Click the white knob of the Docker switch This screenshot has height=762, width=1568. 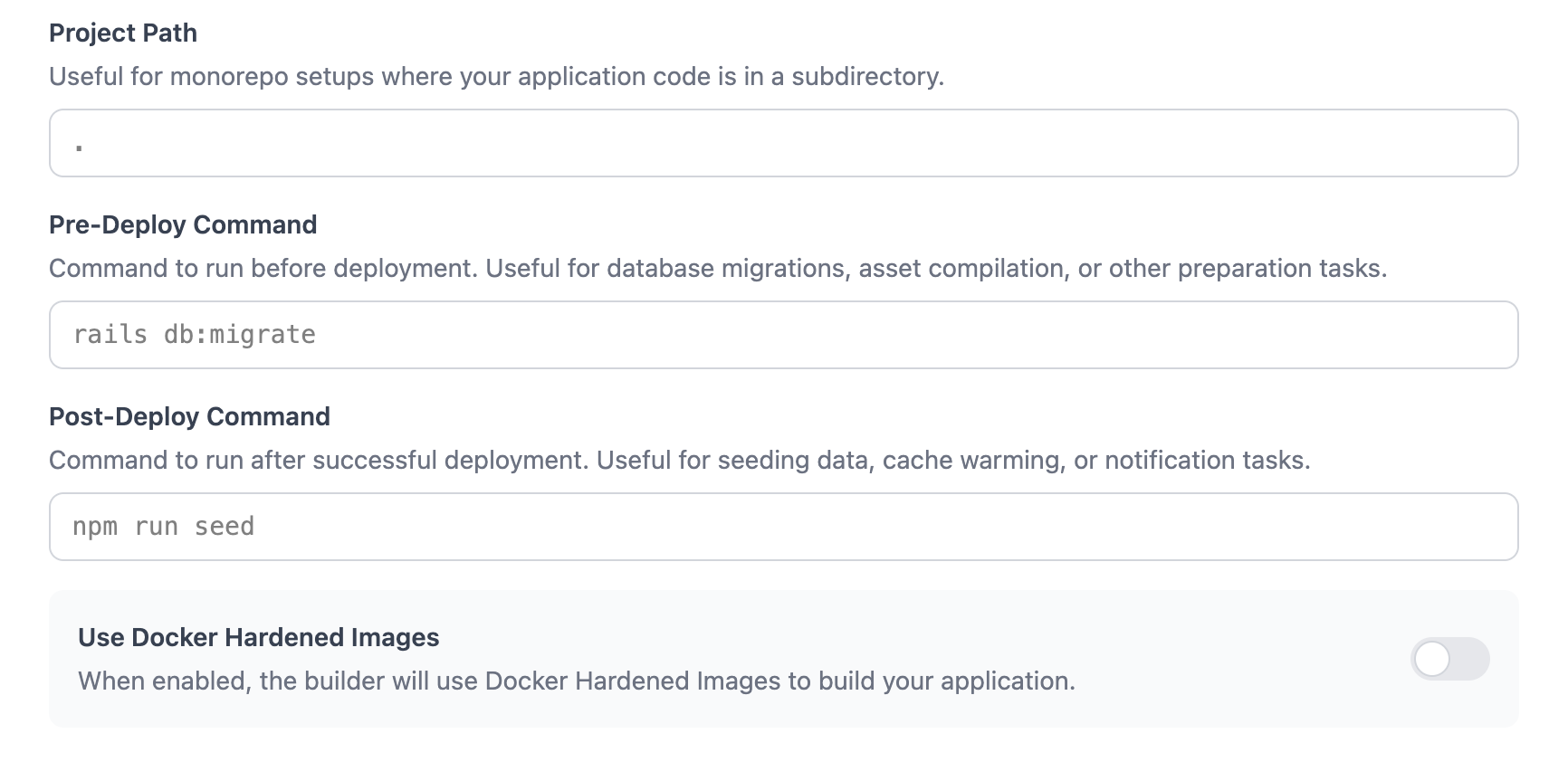coord(1433,659)
